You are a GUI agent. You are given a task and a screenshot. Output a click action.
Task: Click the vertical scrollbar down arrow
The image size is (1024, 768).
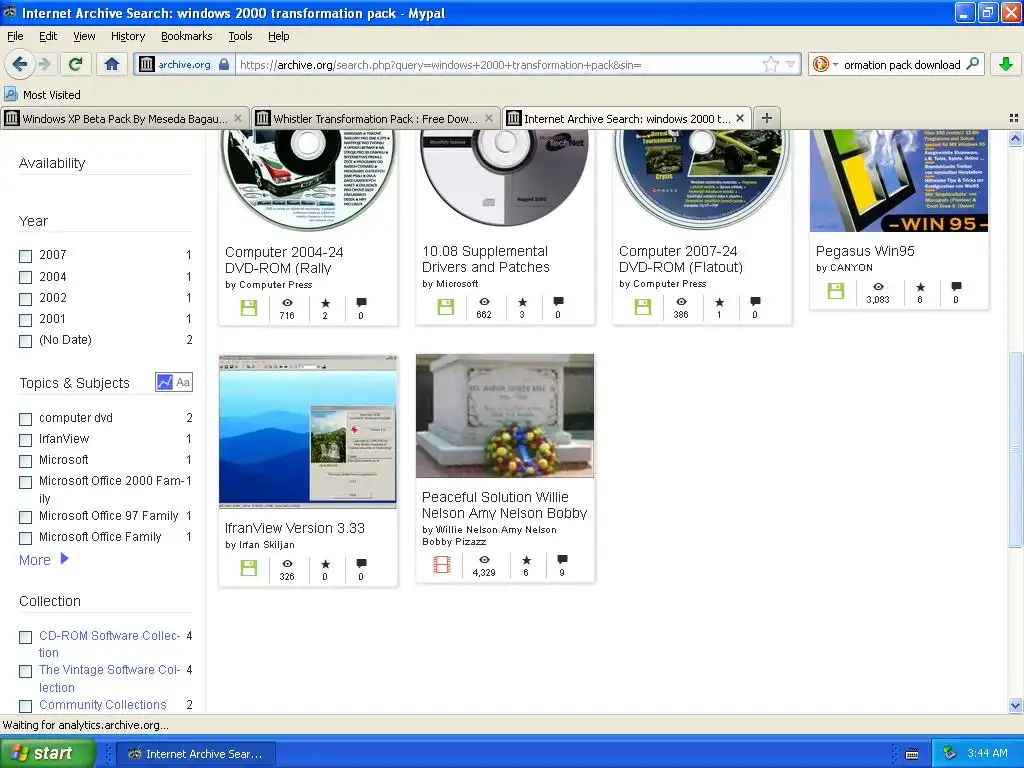1015,705
